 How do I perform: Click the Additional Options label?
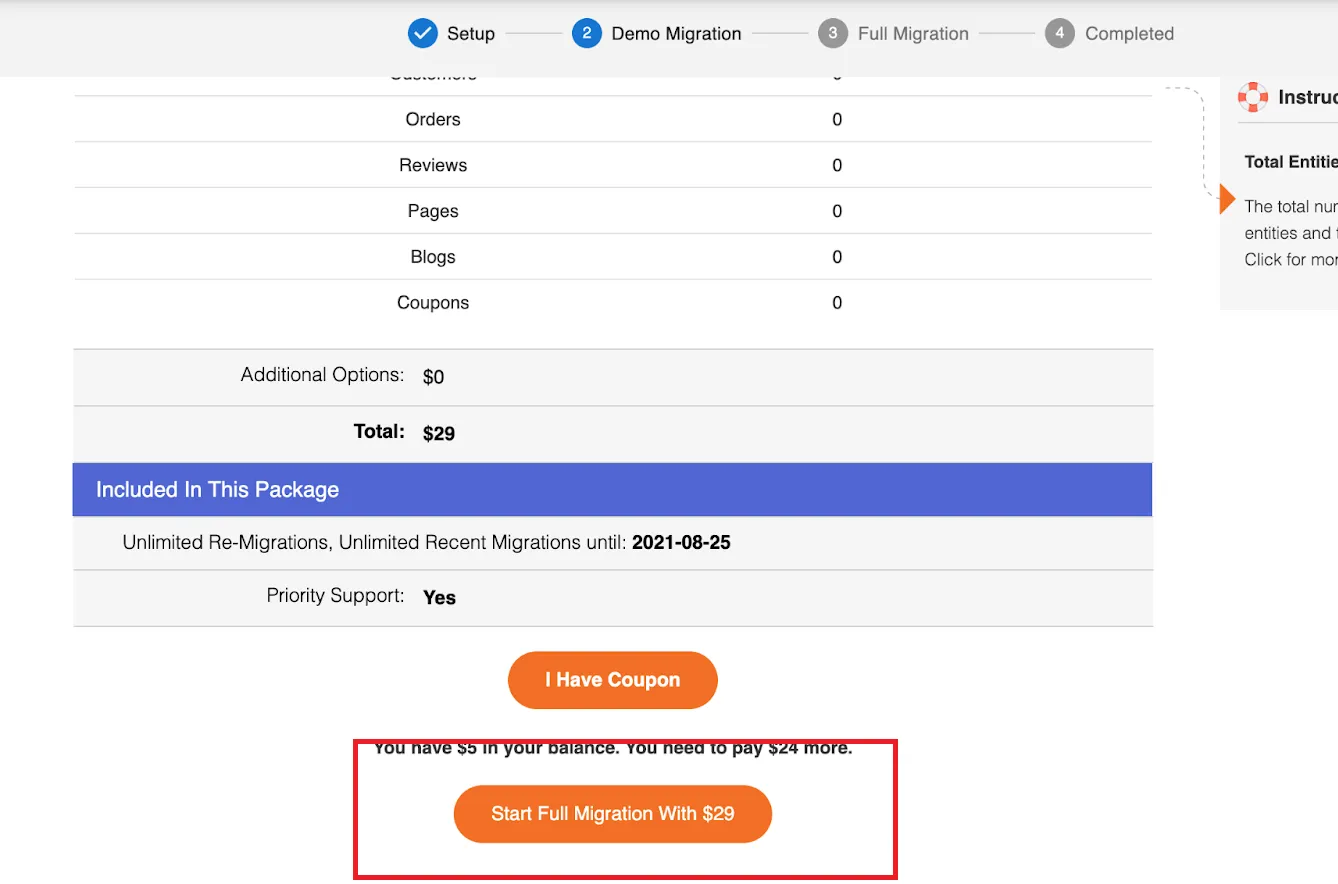pyautogui.click(x=322, y=375)
